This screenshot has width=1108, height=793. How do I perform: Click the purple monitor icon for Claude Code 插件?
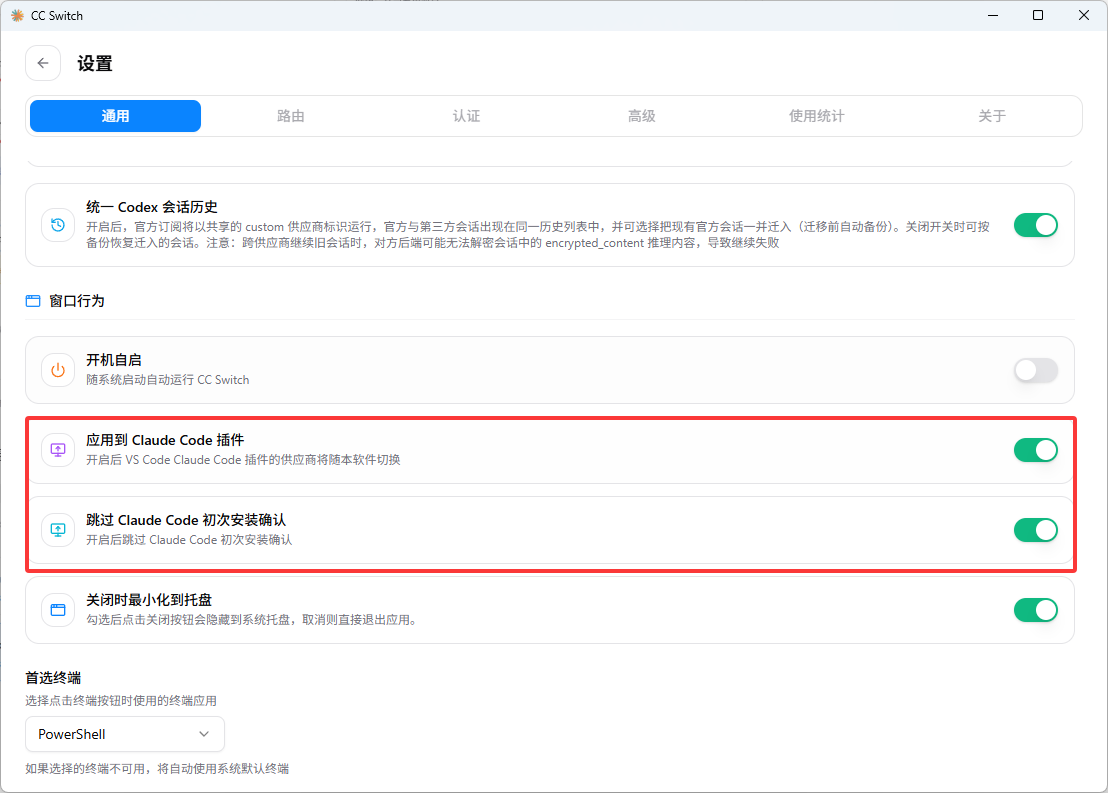pyautogui.click(x=58, y=450)
